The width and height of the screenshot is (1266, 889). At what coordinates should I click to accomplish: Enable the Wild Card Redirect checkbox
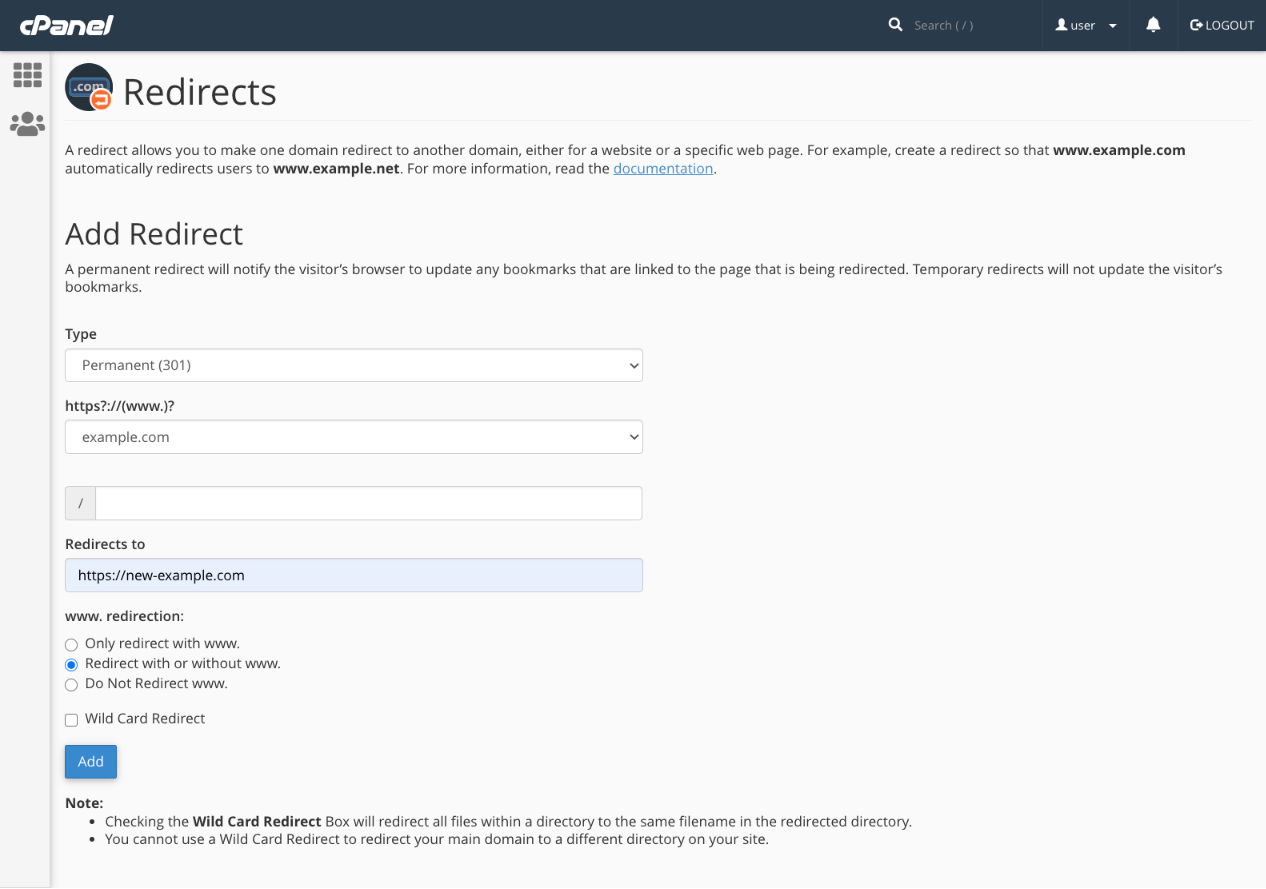click(71, 720)
